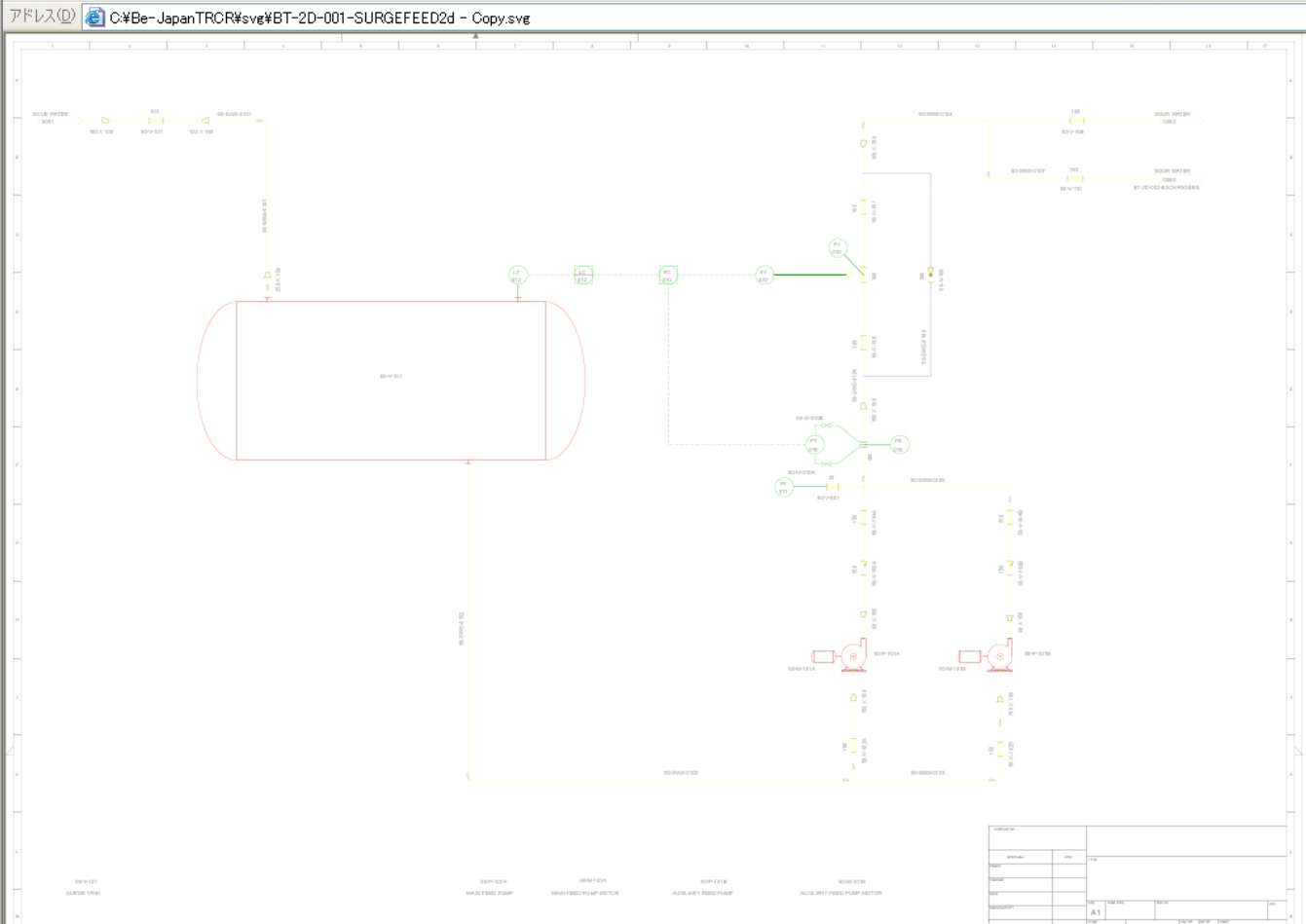Click the A1 sheet size cell in title block
This screenshot has height=924, width=1306.
click(x=1096, y=912)
